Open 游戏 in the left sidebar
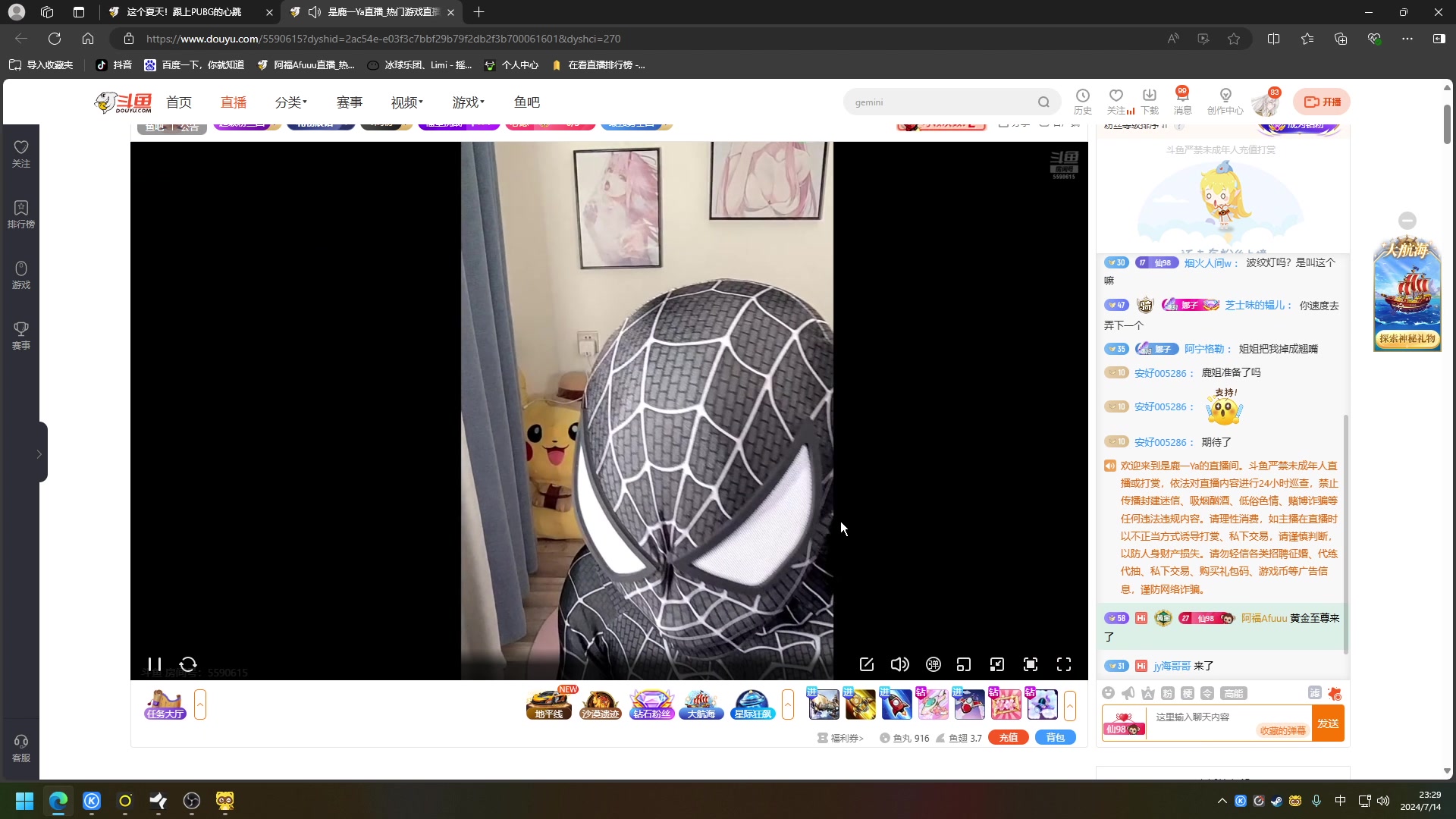The width and height of the screenshot is (1456, 819). click(x=21, y=275)
